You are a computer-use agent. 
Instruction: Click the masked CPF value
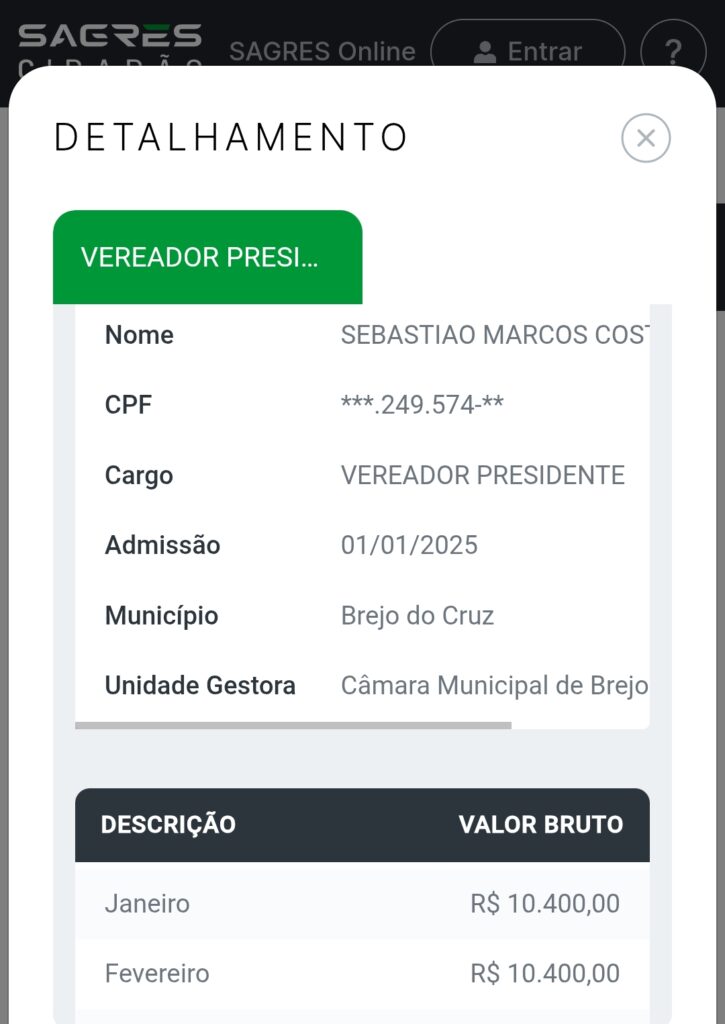click(x=422, y=405)
